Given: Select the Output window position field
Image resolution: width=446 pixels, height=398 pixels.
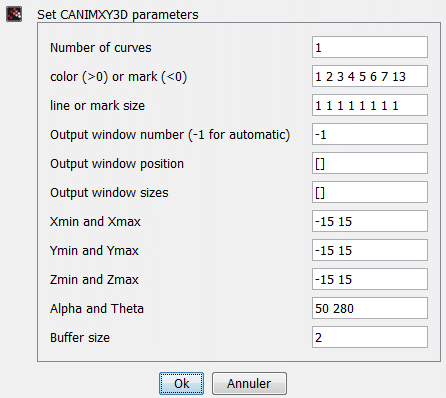Looking at the screenshot, I should 370,163.
